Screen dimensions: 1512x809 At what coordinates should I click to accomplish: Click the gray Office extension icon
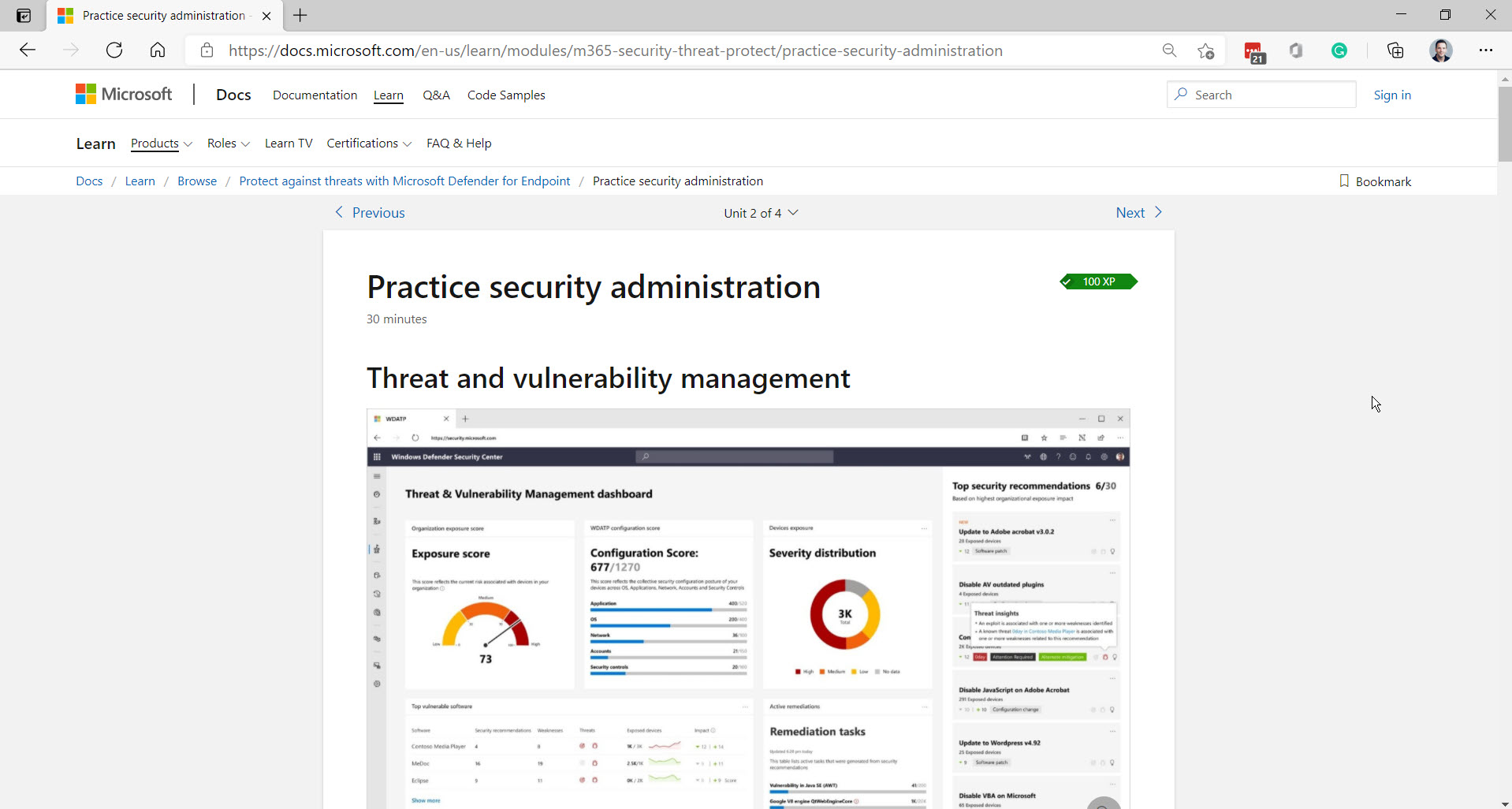pyautogui.click(x=1296, y=50)
